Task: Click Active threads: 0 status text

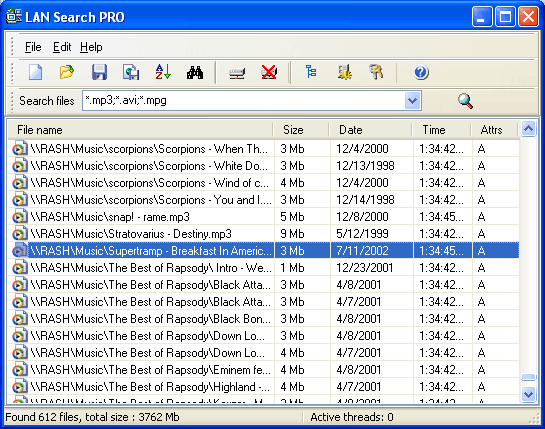Action: pyautogui.click(x=352, y=417)
